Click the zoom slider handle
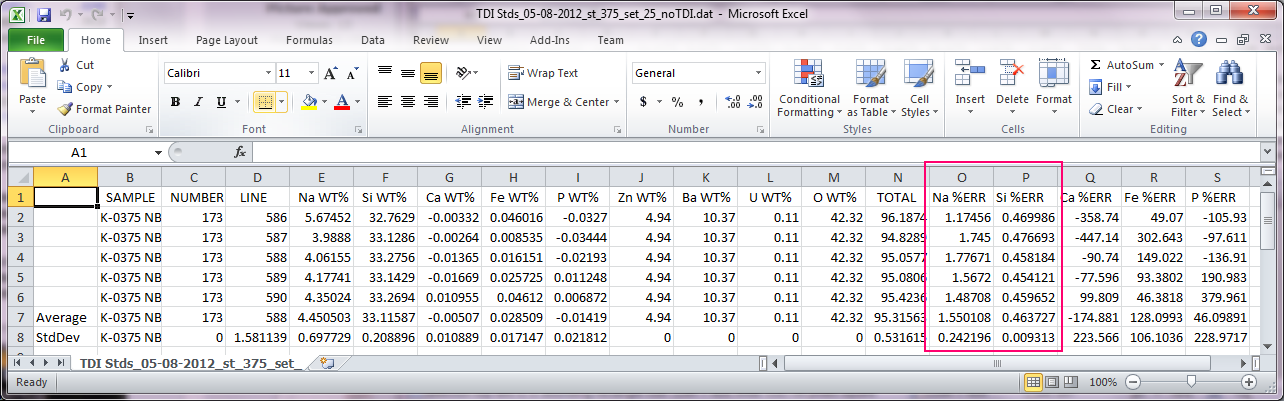The image size is (1284, 401). click(x=1190, y=383)
